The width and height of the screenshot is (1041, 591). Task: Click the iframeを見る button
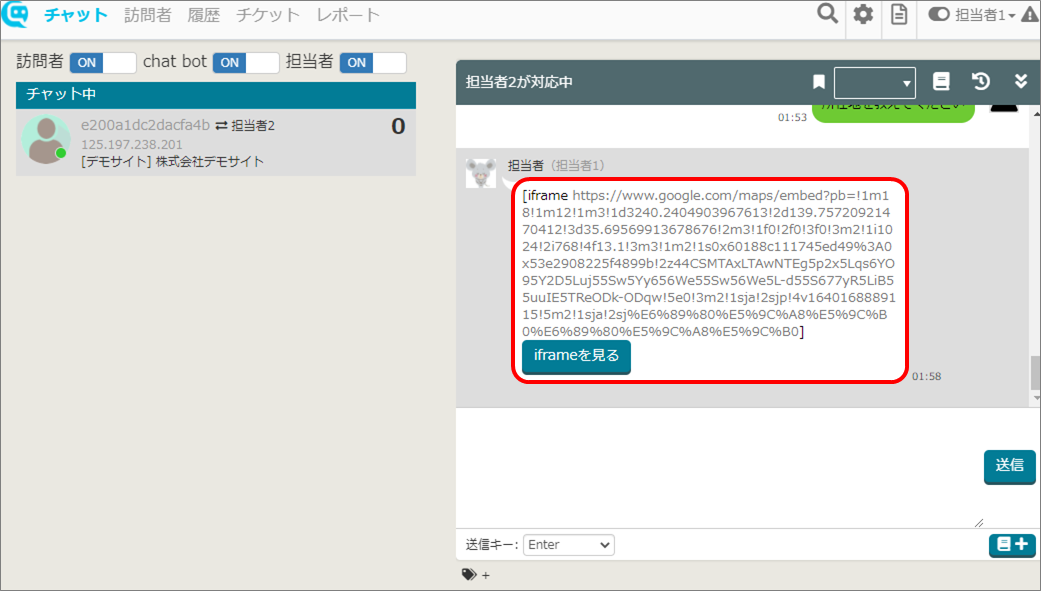click(x=576, y=357)
